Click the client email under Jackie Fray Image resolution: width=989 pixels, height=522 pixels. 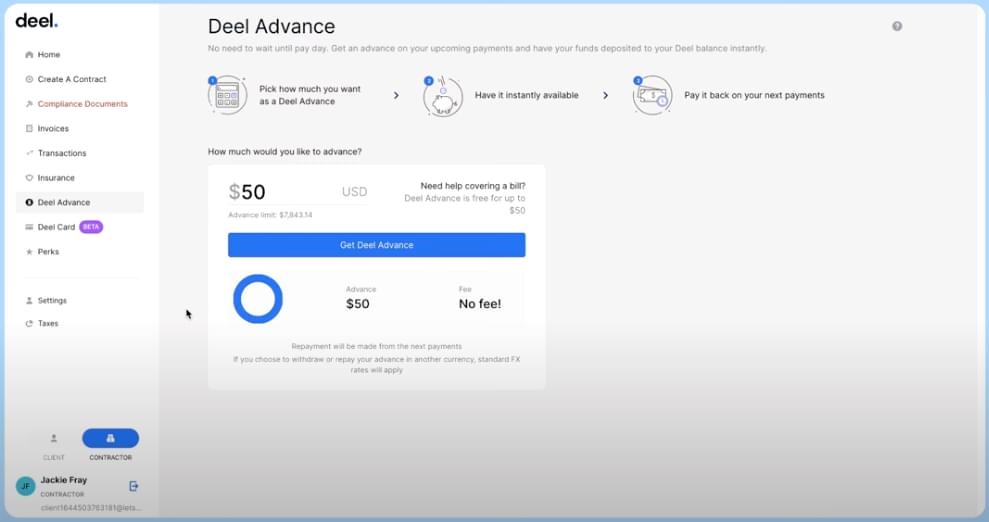click(x=91, y=508)
